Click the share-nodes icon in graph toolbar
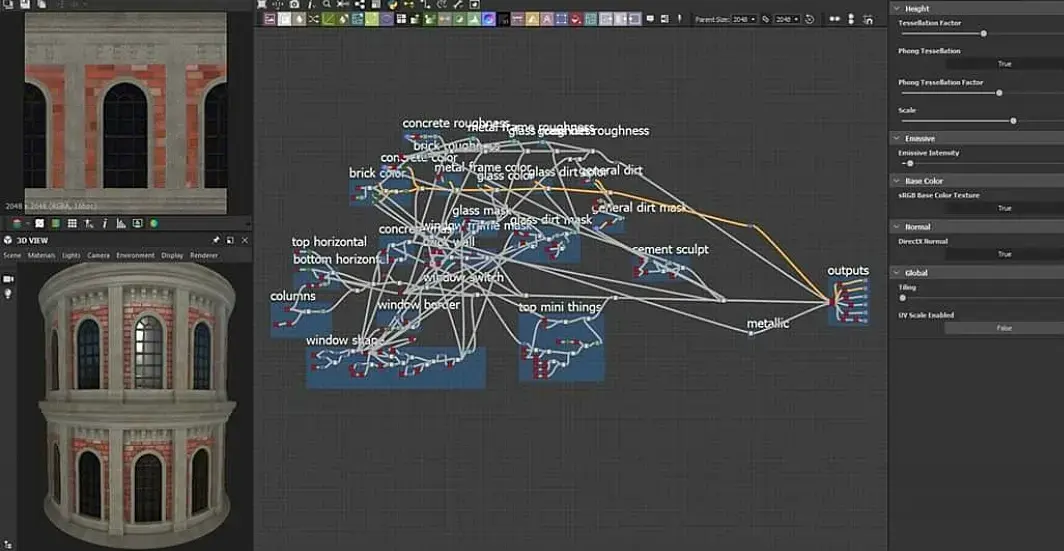Viewport: 1064px width, 551px height. 360,4
